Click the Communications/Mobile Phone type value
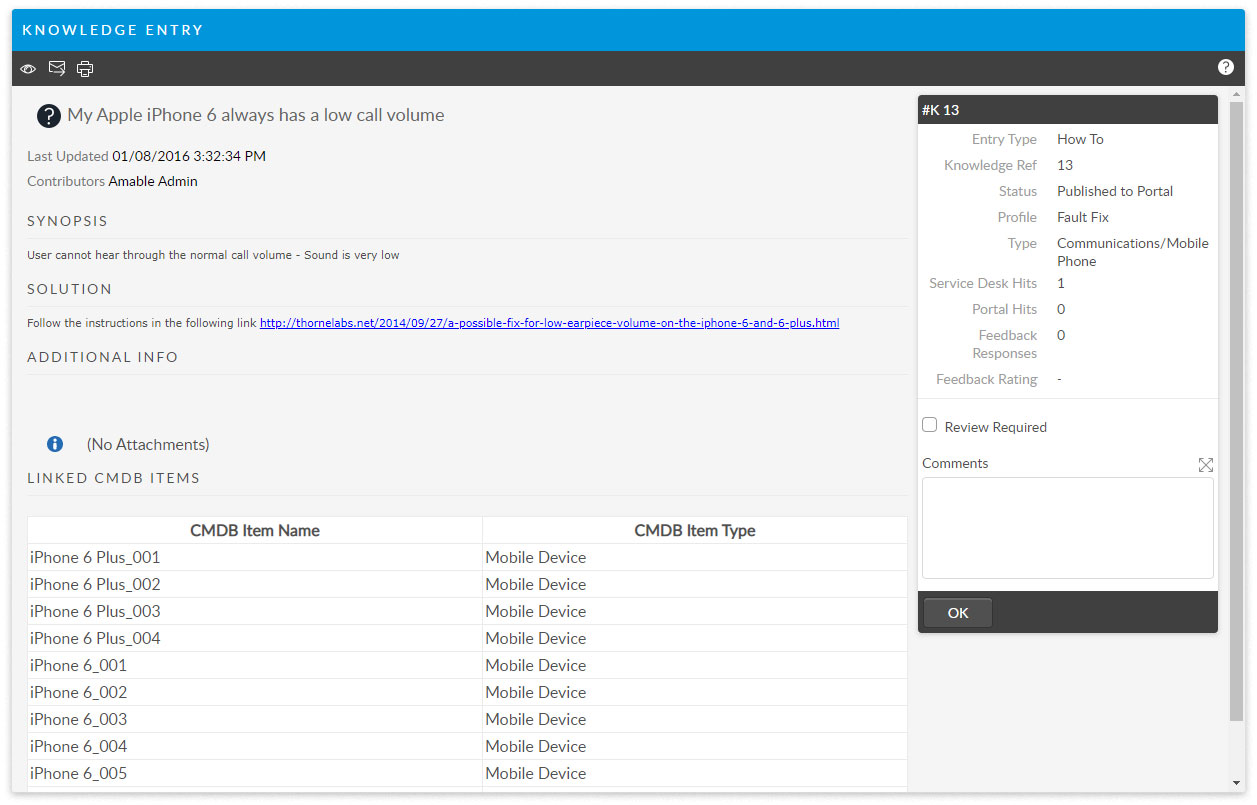1257x805 pixels. pyautogui.click(x=1133, y=252)
